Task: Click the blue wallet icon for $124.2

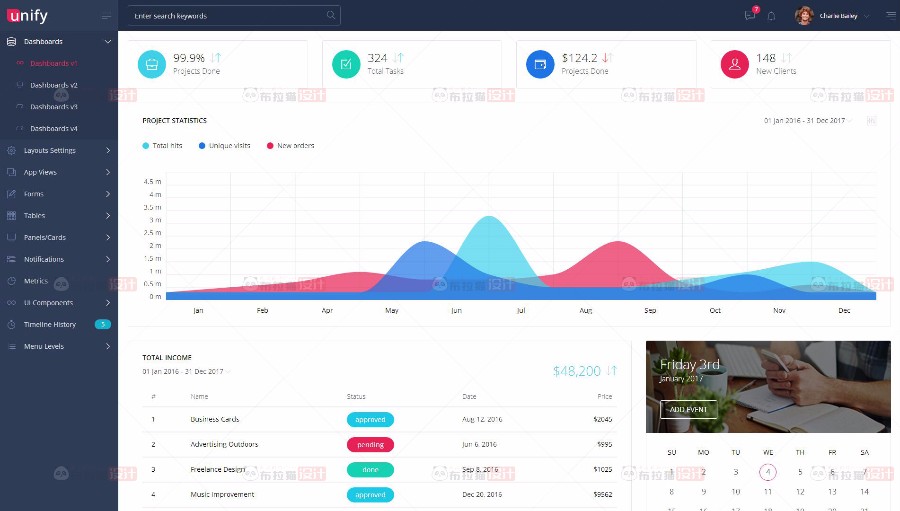Action: pyautogui.click(x=540, y=64)
